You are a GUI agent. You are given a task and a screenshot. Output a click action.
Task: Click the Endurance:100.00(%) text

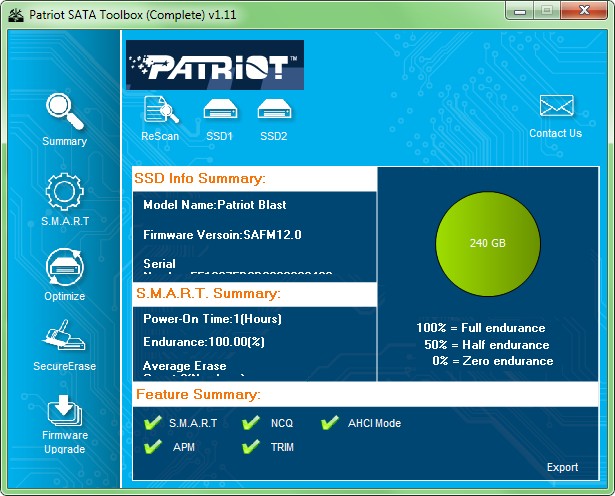(x=204, y=342)
